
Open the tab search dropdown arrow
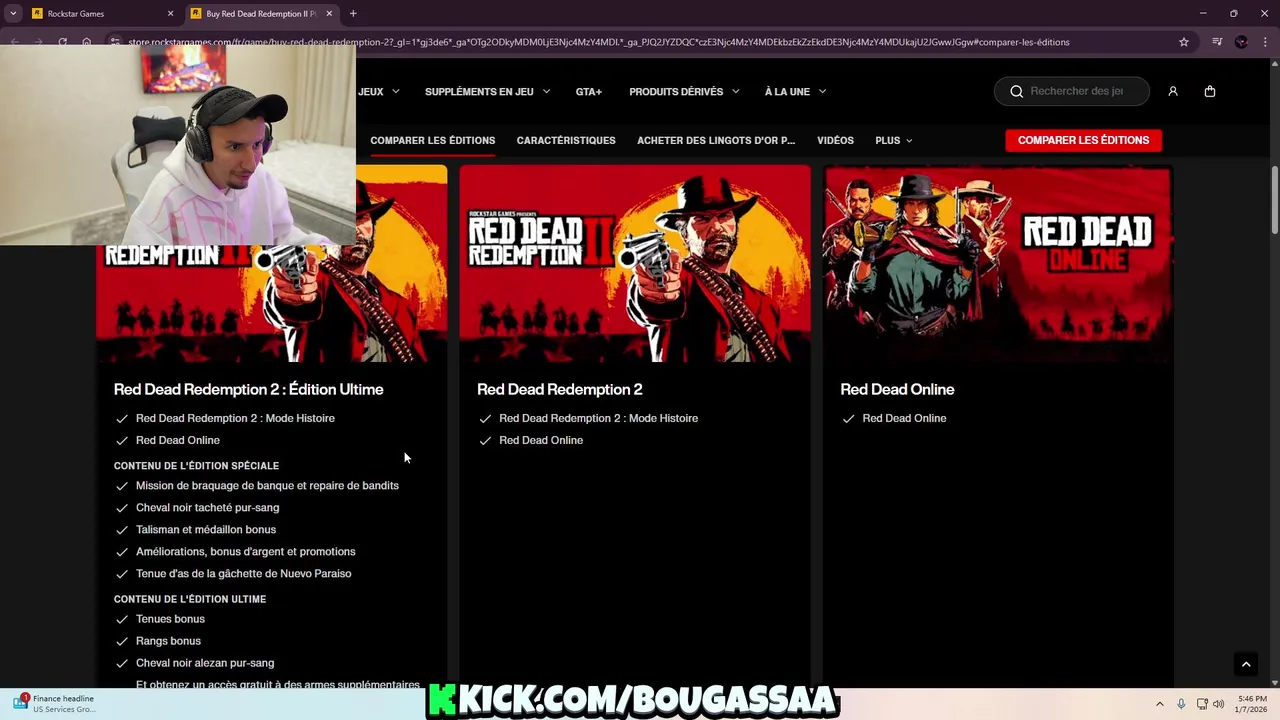pos(13,14)
